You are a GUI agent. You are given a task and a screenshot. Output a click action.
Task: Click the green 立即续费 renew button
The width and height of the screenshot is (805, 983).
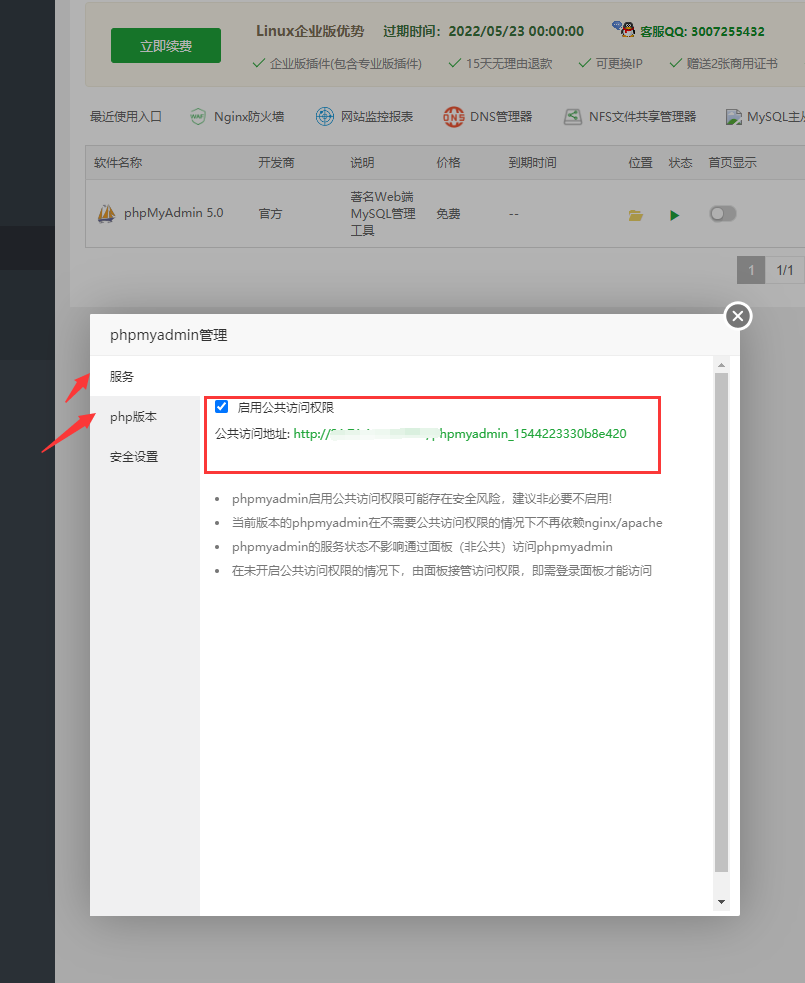coord(166,45)
